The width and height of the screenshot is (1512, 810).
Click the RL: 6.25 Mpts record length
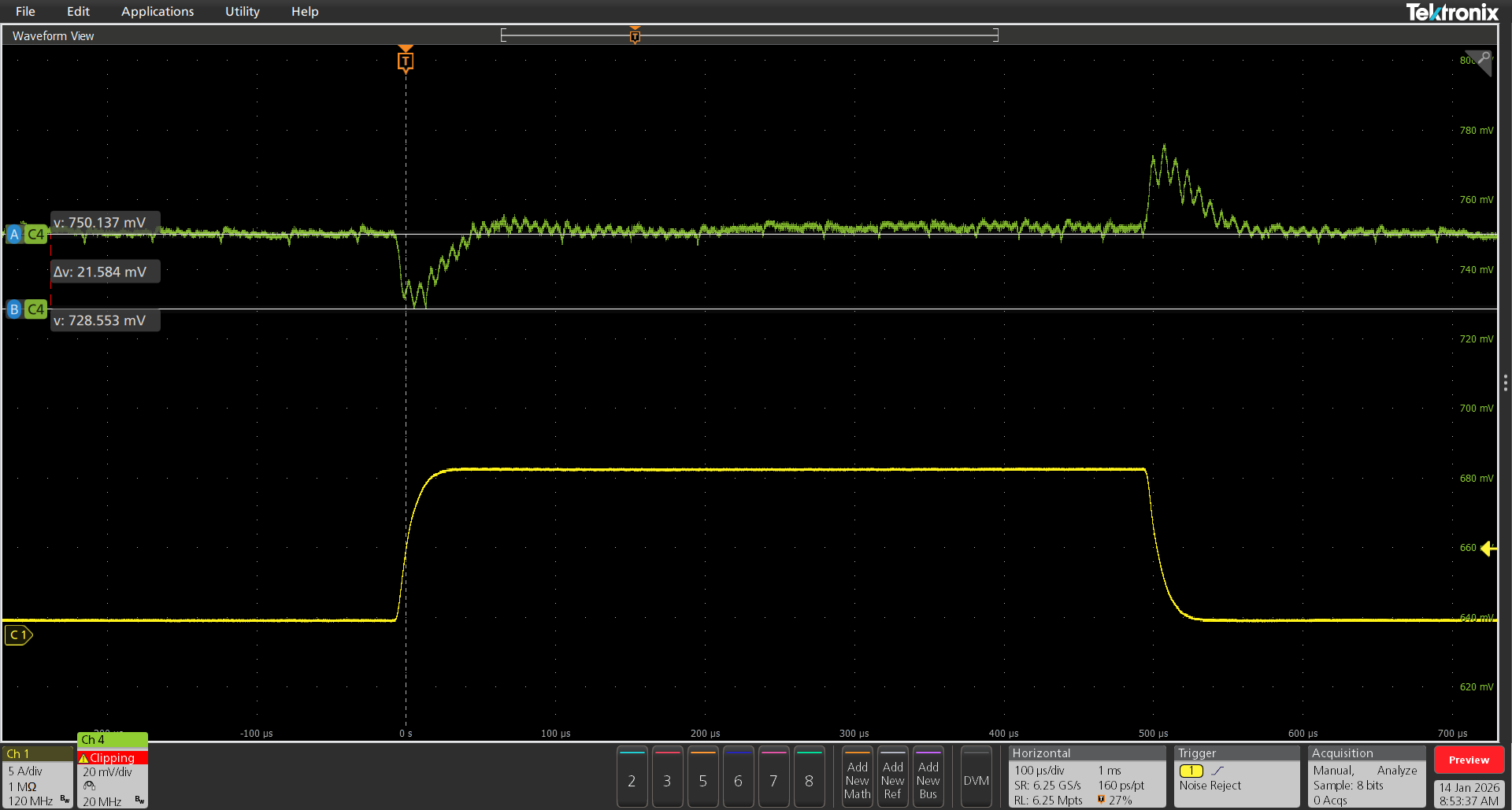click(x=1048, y=801)
